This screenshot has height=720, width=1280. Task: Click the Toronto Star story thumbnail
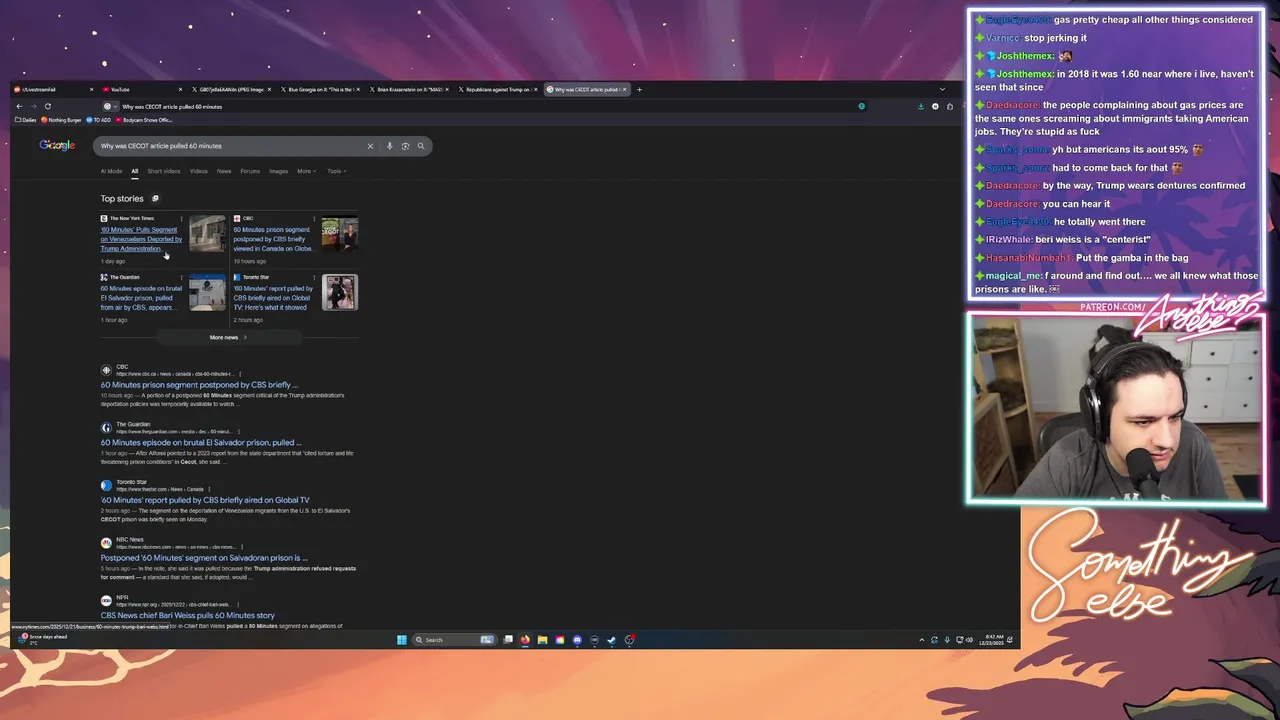(340, 292)
